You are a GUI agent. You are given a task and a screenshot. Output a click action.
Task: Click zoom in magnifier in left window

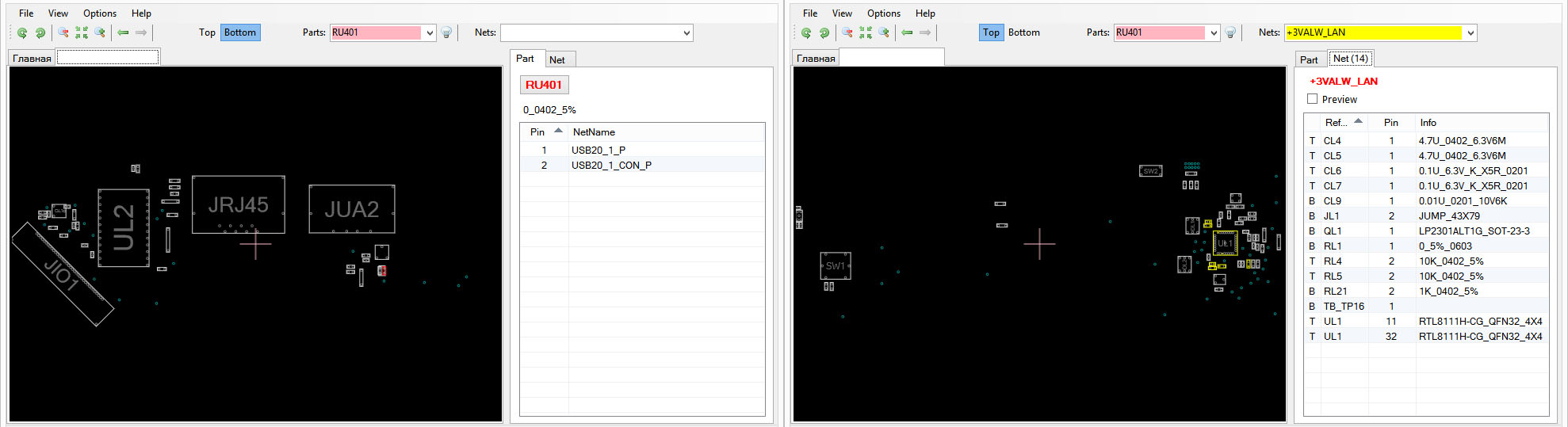click(x=100, y=32)
